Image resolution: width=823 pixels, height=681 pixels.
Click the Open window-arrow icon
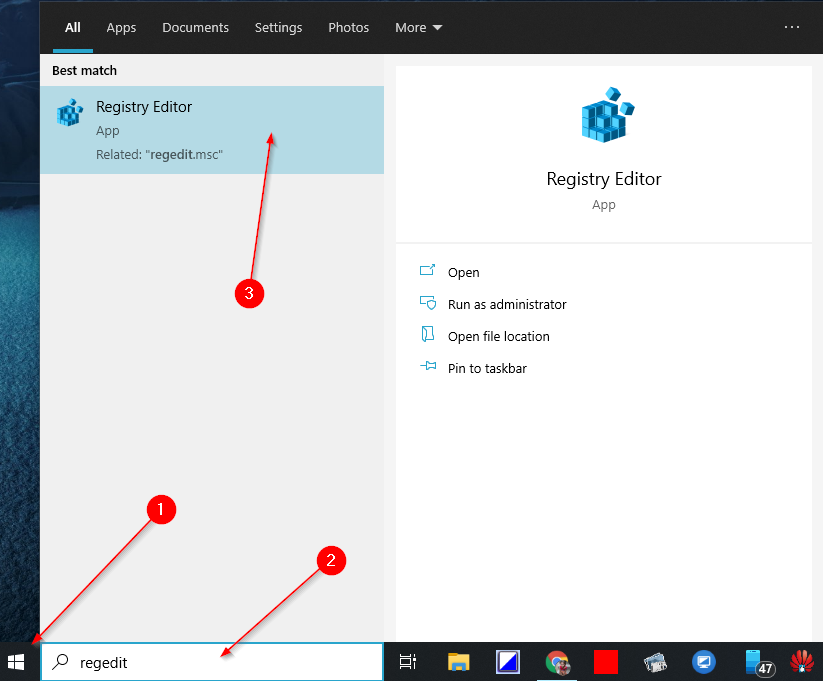[x=427, y=270]
